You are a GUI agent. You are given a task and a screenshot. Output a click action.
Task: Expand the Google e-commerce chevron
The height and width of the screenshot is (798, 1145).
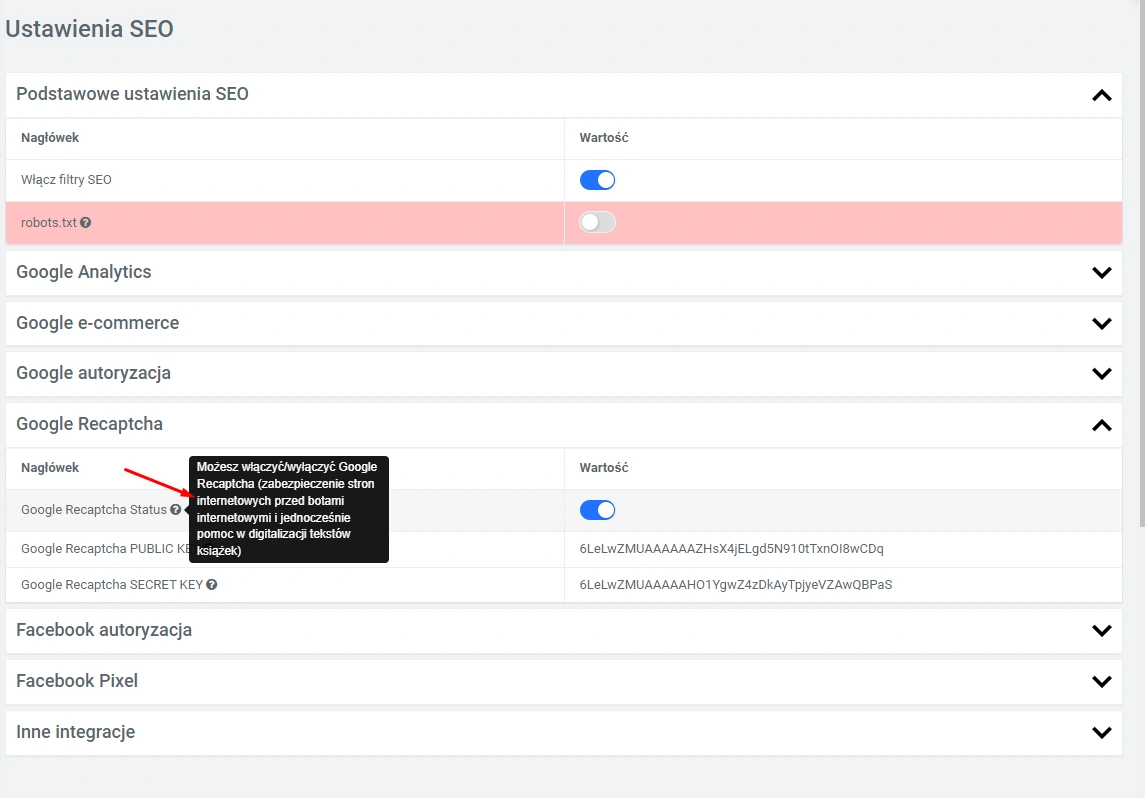coord(1101,324)
